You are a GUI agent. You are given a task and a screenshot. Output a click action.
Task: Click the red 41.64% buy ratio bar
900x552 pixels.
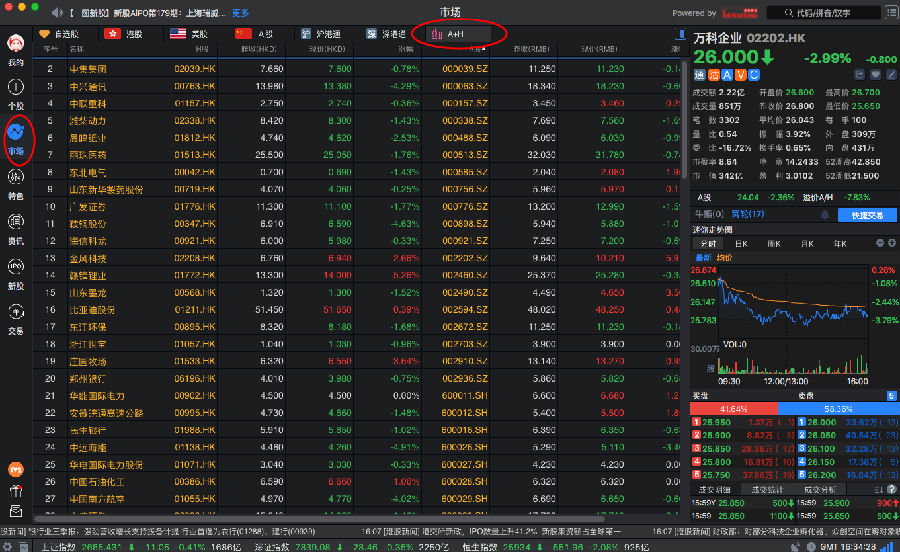click(x=734, y=409)
